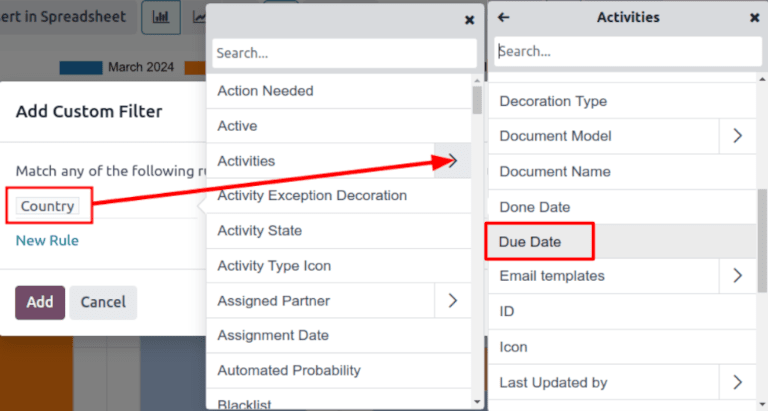Click the line chart view icon
768x411 pixels.
(x=197, y=17)
